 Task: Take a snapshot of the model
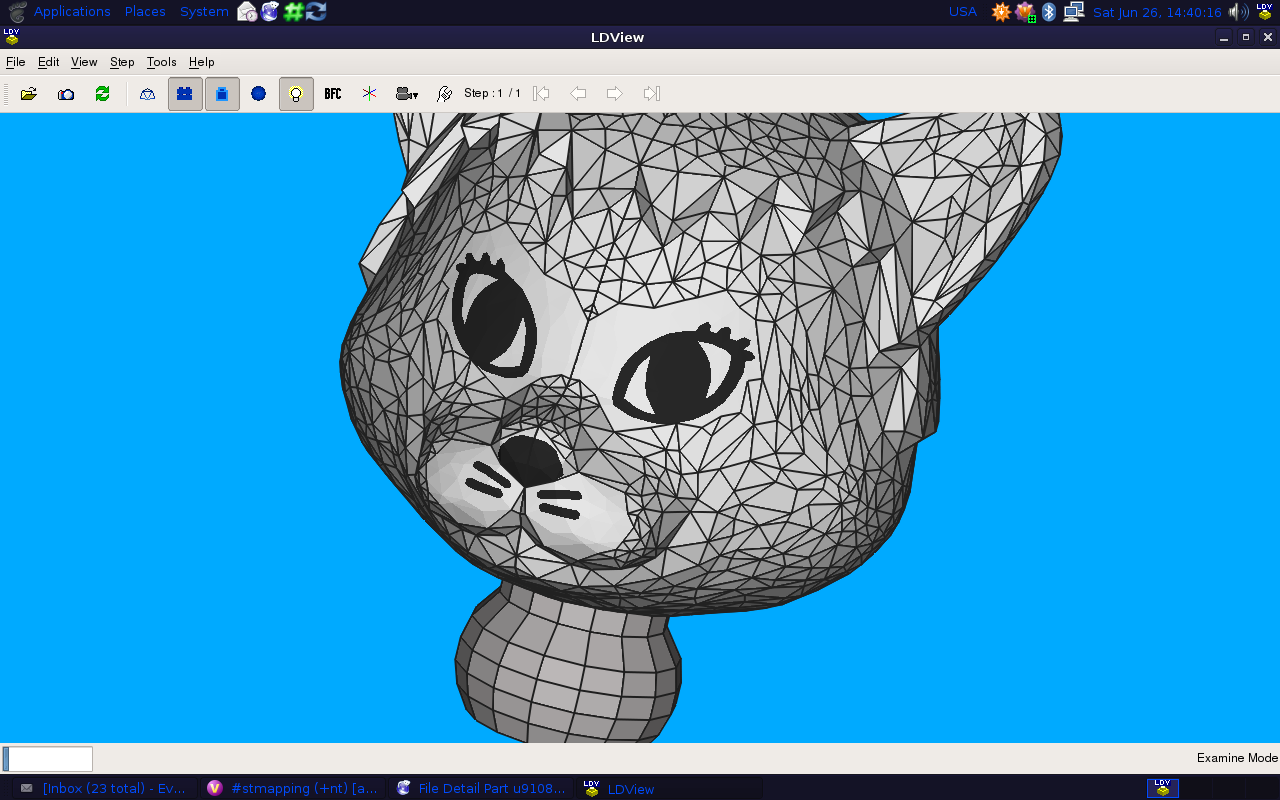65,93
